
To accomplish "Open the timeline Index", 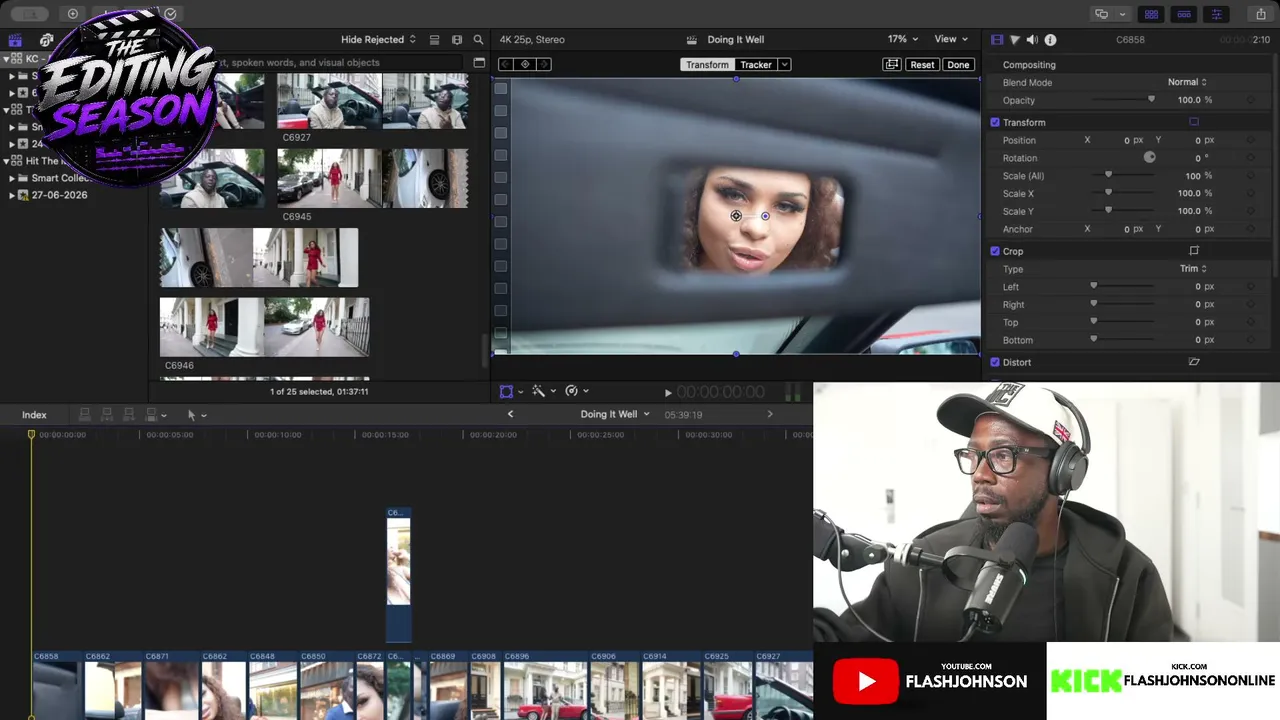I will [x=34, y=415].
